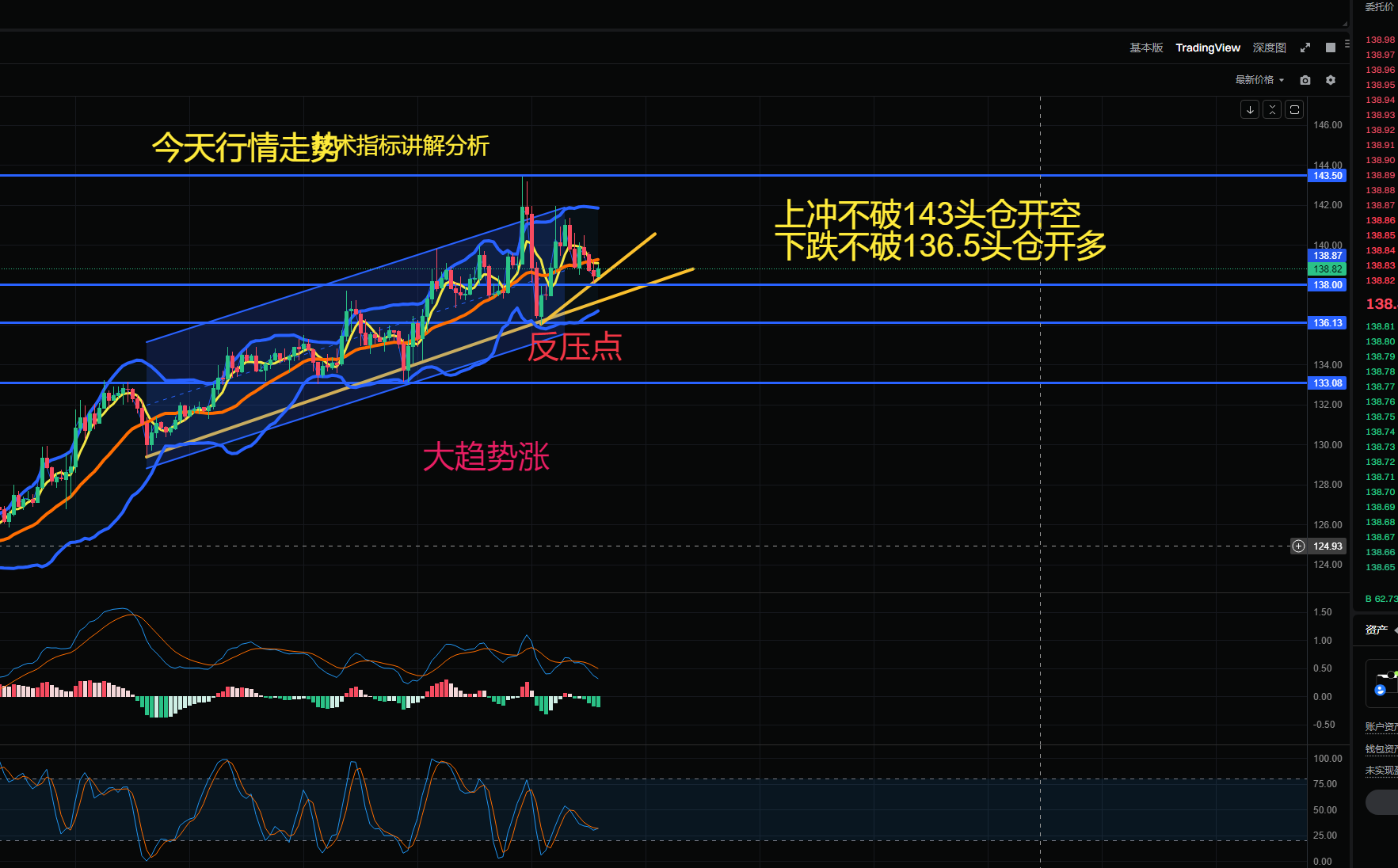Click the 账户资产 account assets link

(x=1381, y=726)
